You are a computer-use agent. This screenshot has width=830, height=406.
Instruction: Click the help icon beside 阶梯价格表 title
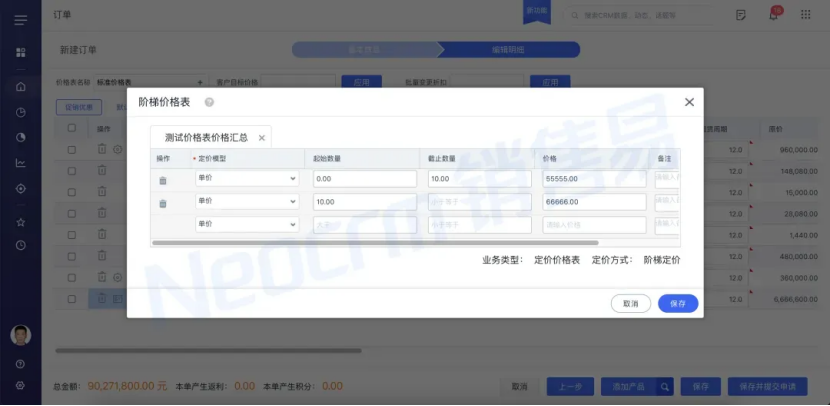coord(209,102)
